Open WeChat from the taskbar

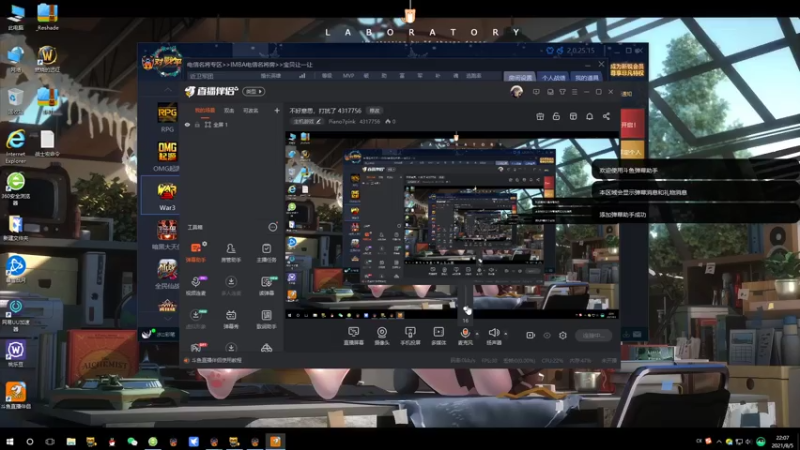132,441
